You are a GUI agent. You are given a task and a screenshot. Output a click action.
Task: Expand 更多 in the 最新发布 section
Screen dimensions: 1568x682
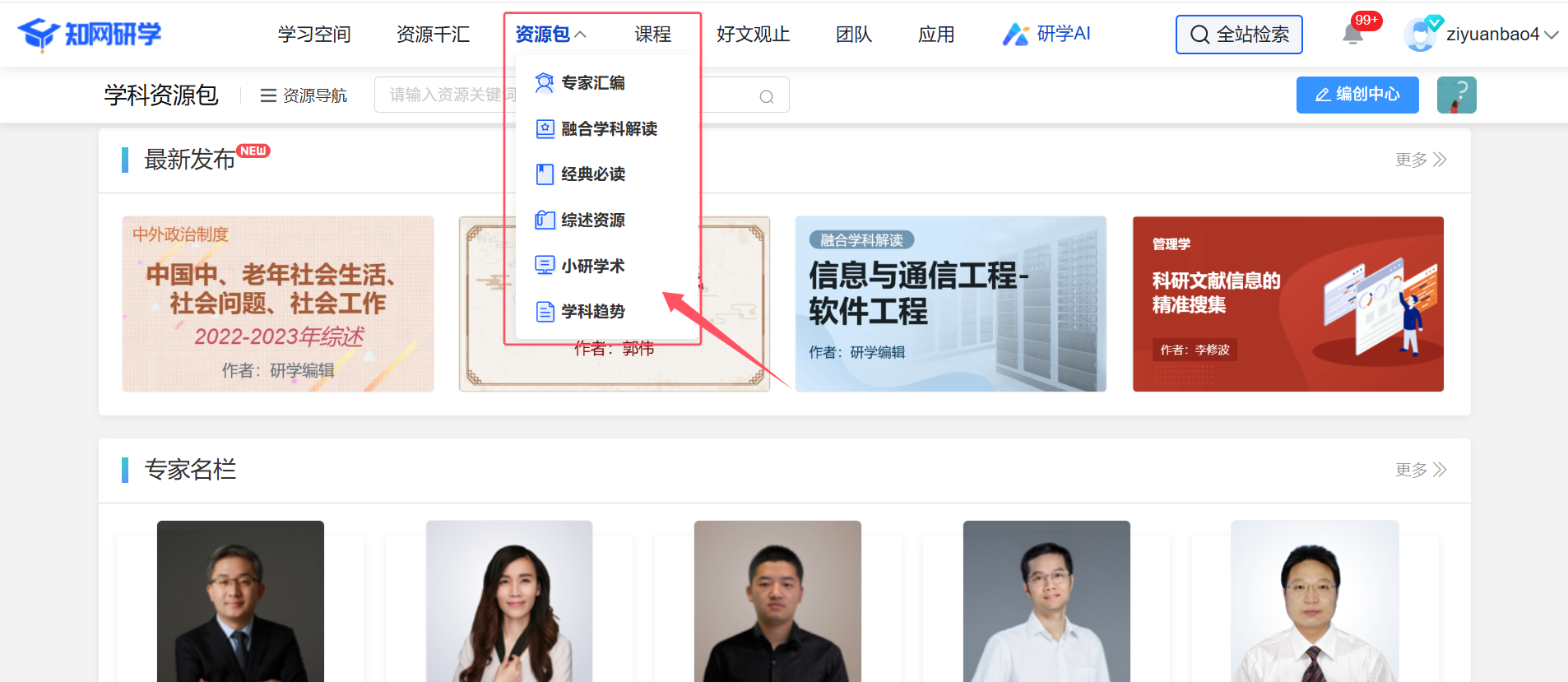coord(1420,160)
